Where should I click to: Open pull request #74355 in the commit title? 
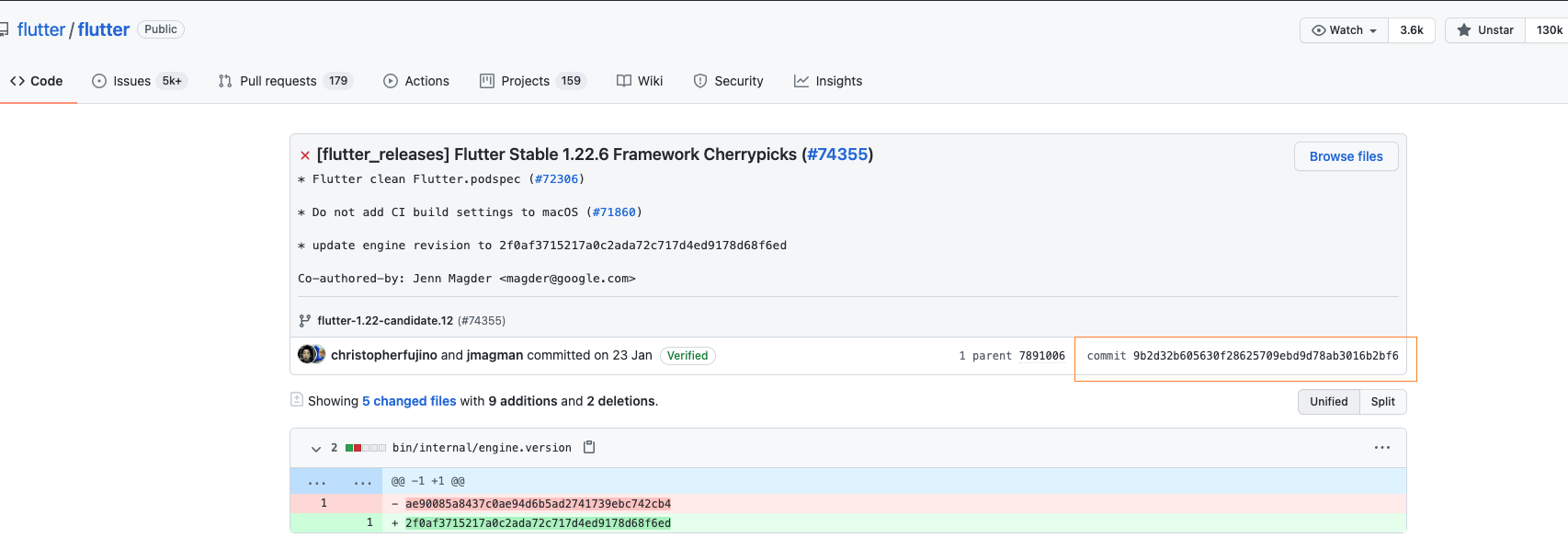pos(837,155)
